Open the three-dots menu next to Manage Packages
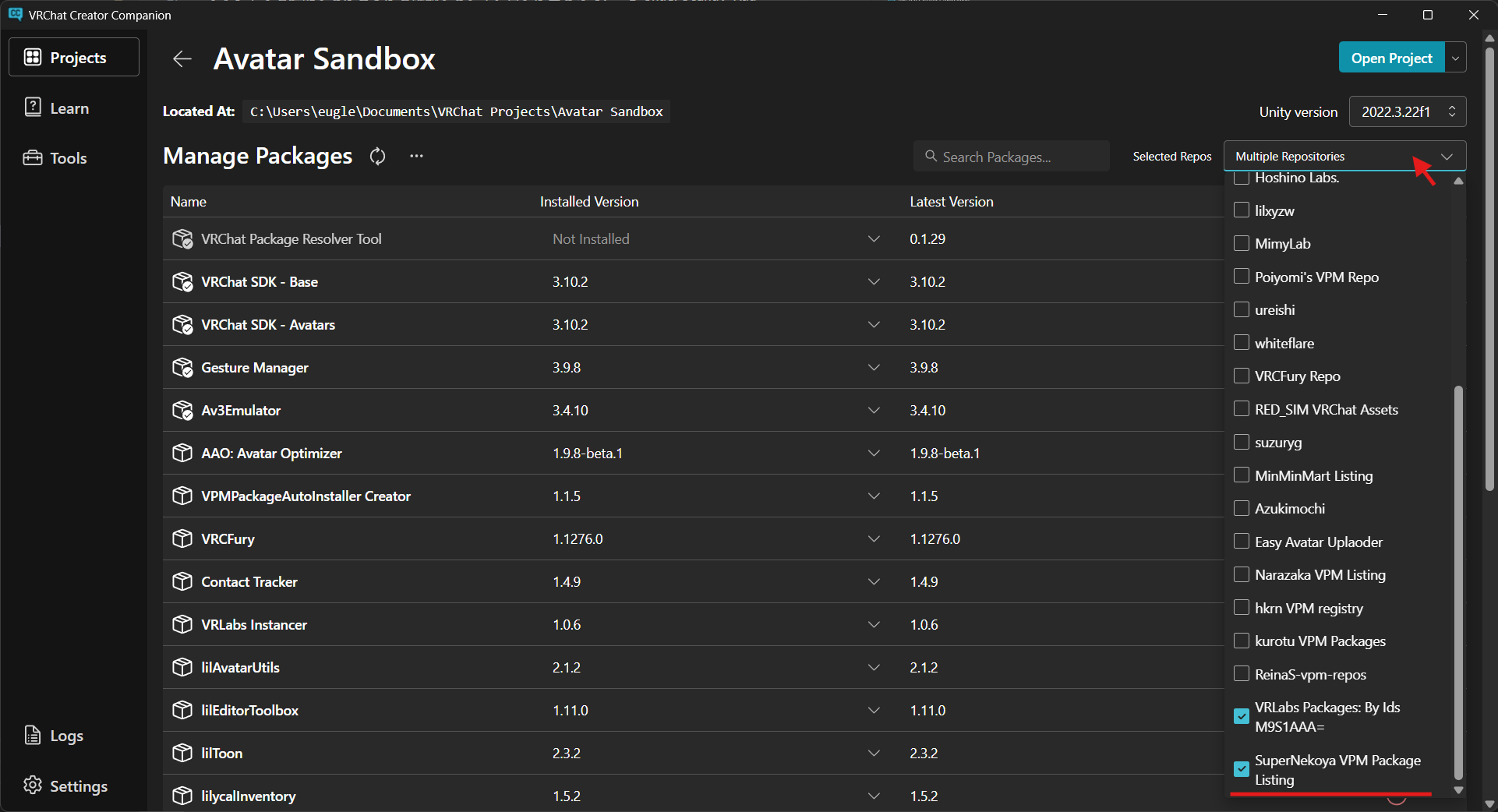The height and width of the screenshot is (812, 1498). (417, 156)
